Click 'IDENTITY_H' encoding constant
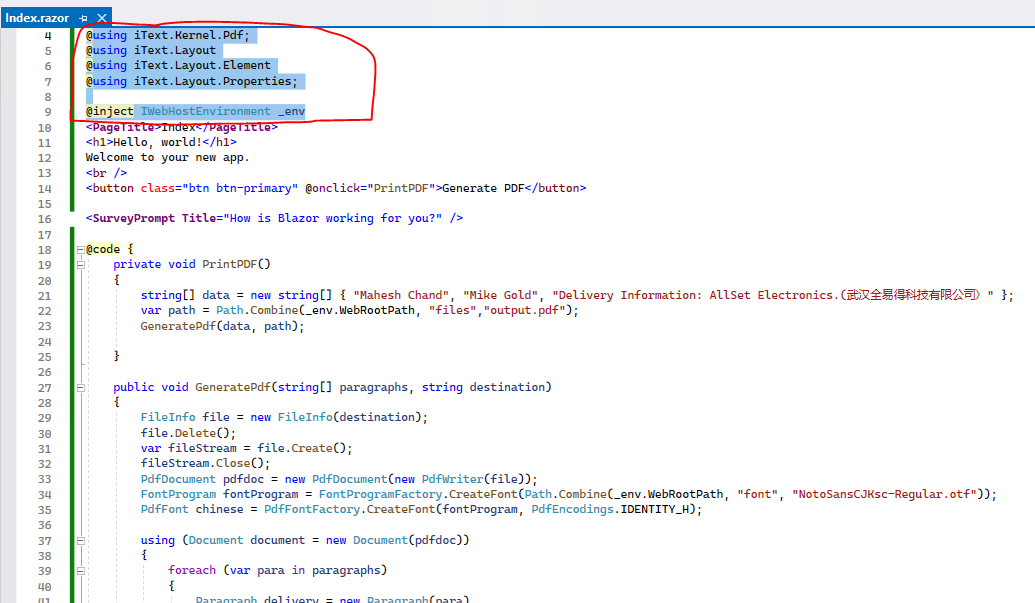The height and width of the screenshot is (603, 1035). coord(655,510)
